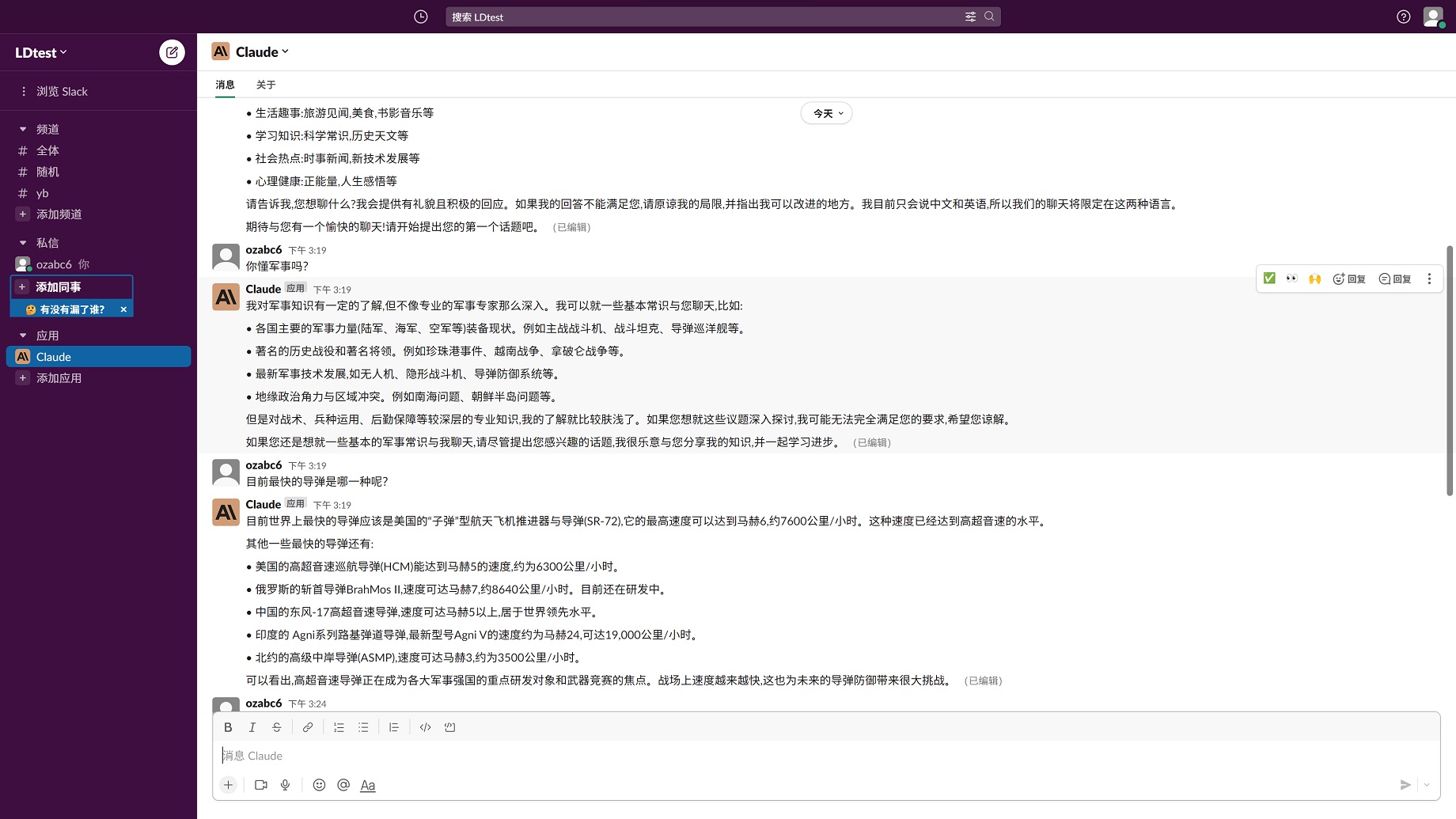Open ozabc6 avatar on 你懂军事吗 message

point(226,258)
